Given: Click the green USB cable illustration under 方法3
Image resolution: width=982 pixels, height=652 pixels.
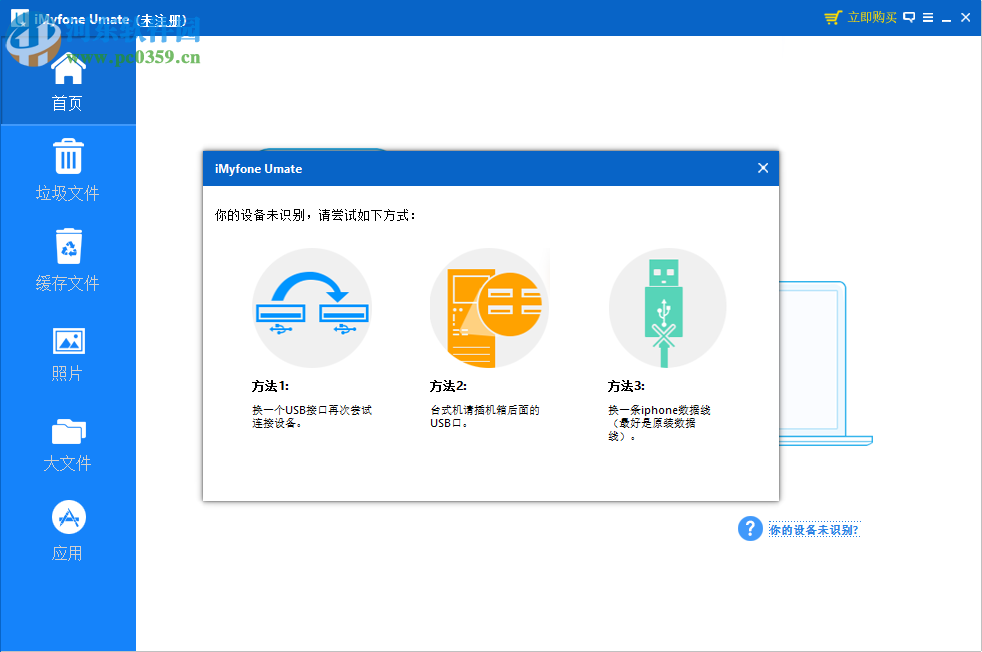Looking at the screenshot, I should coord(667,307).
